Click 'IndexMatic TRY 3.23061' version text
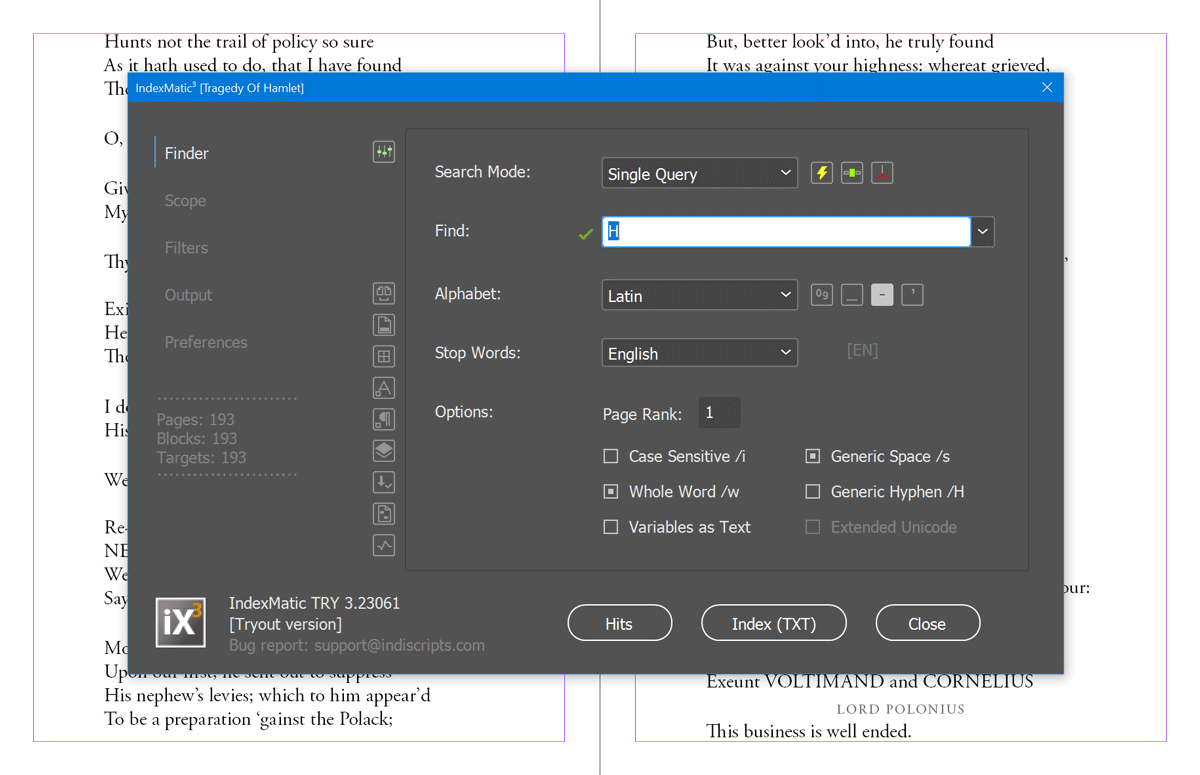 tap(314, 603)
